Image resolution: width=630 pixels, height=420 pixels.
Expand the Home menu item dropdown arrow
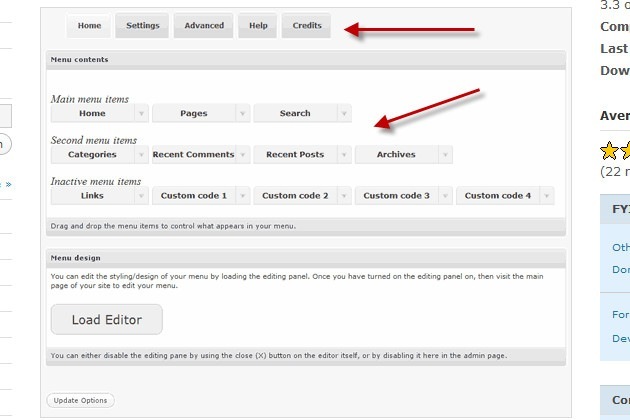tap(142, 114)
